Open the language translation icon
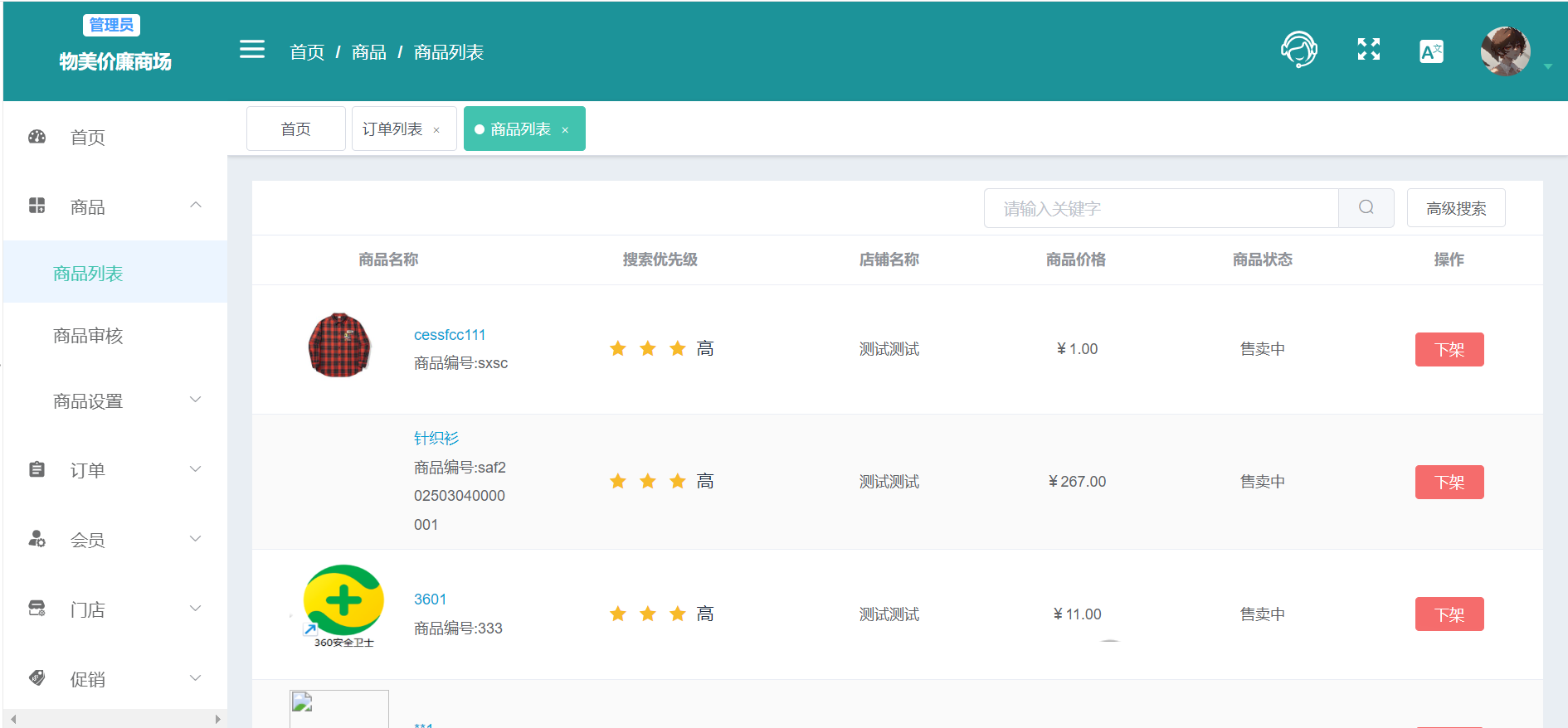 click(1431, 51)
